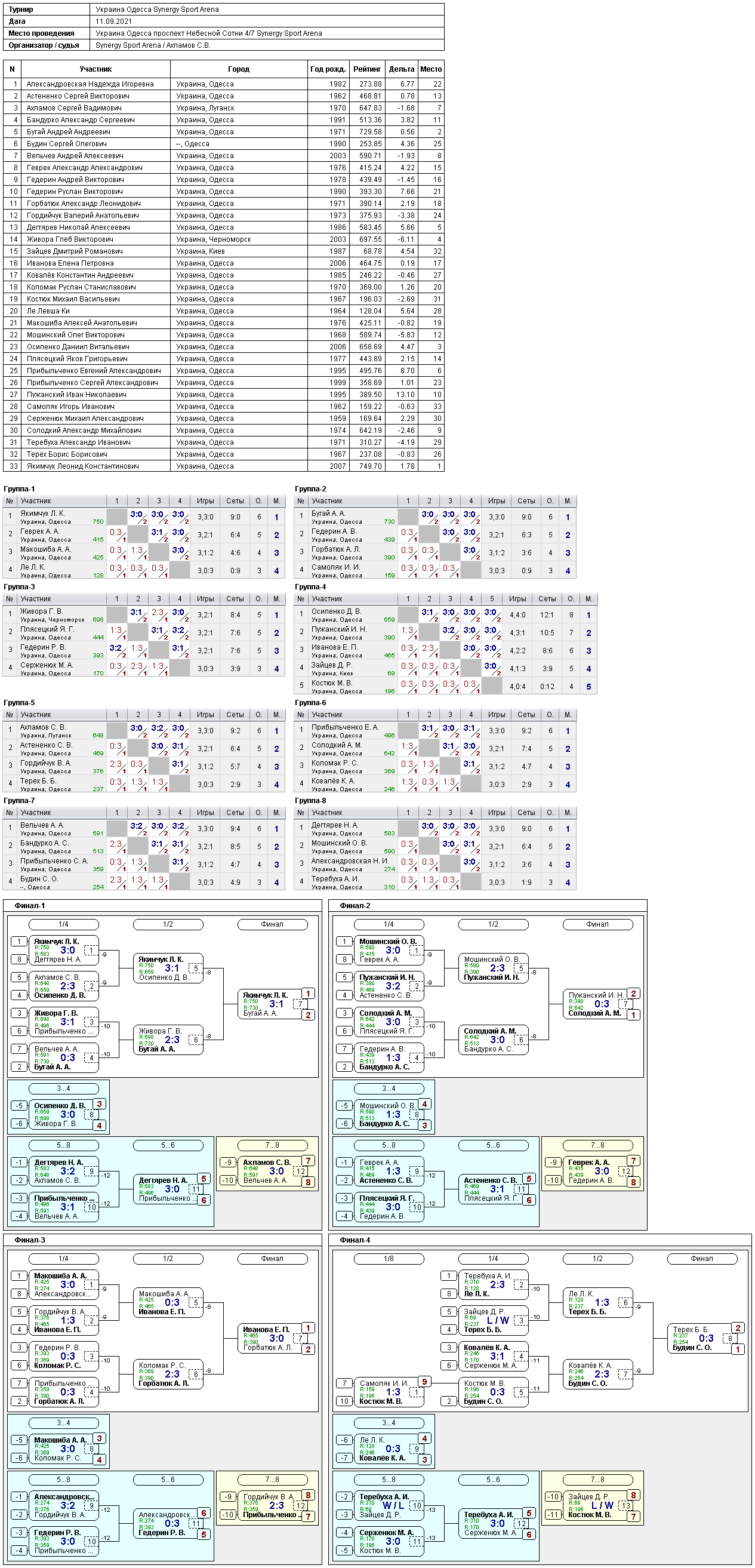Screen dimensions: 755x1568
Task: Click the 'Группа-7' heading
Action: pos(20,801)
